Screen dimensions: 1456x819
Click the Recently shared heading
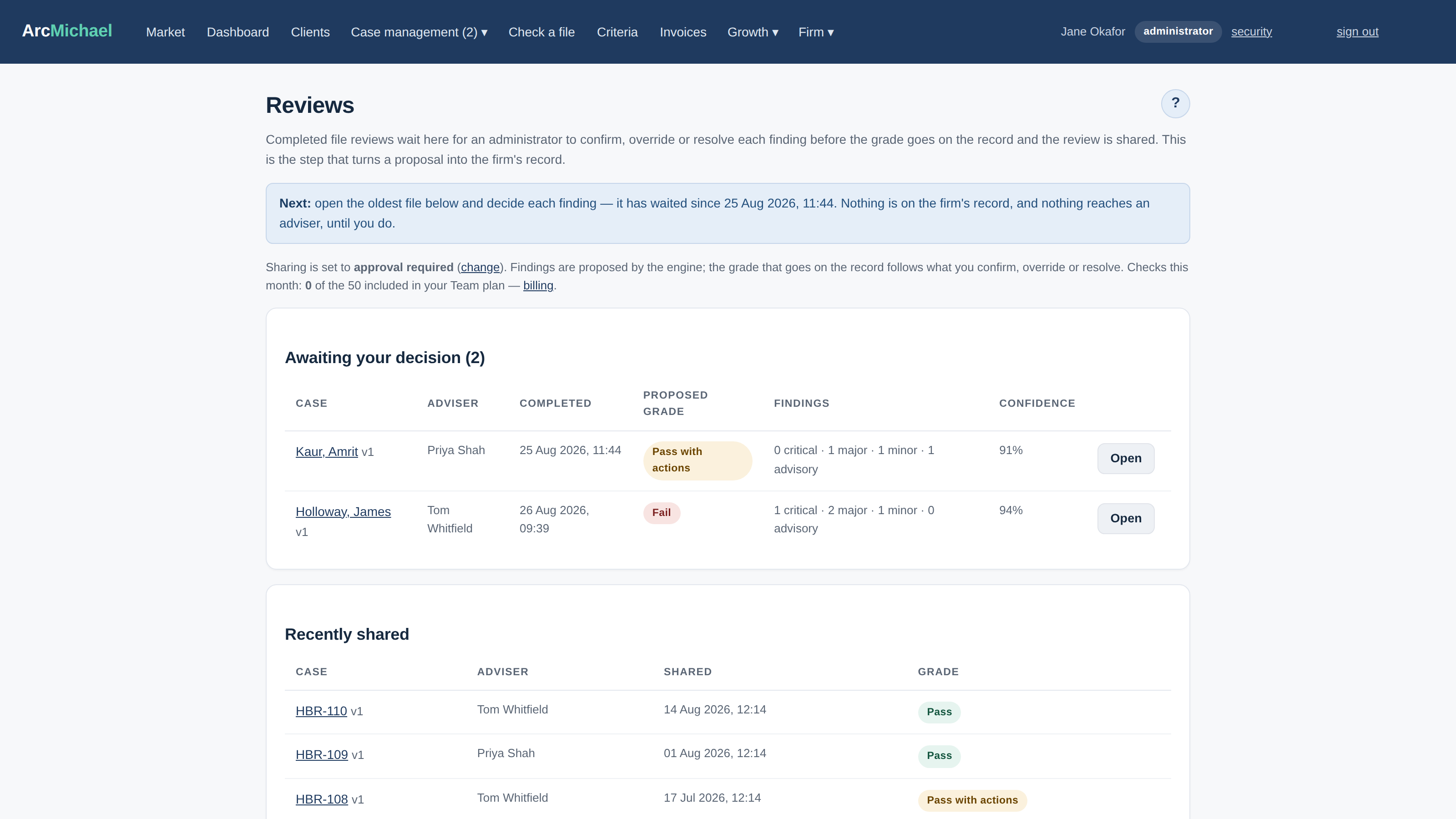346,634
